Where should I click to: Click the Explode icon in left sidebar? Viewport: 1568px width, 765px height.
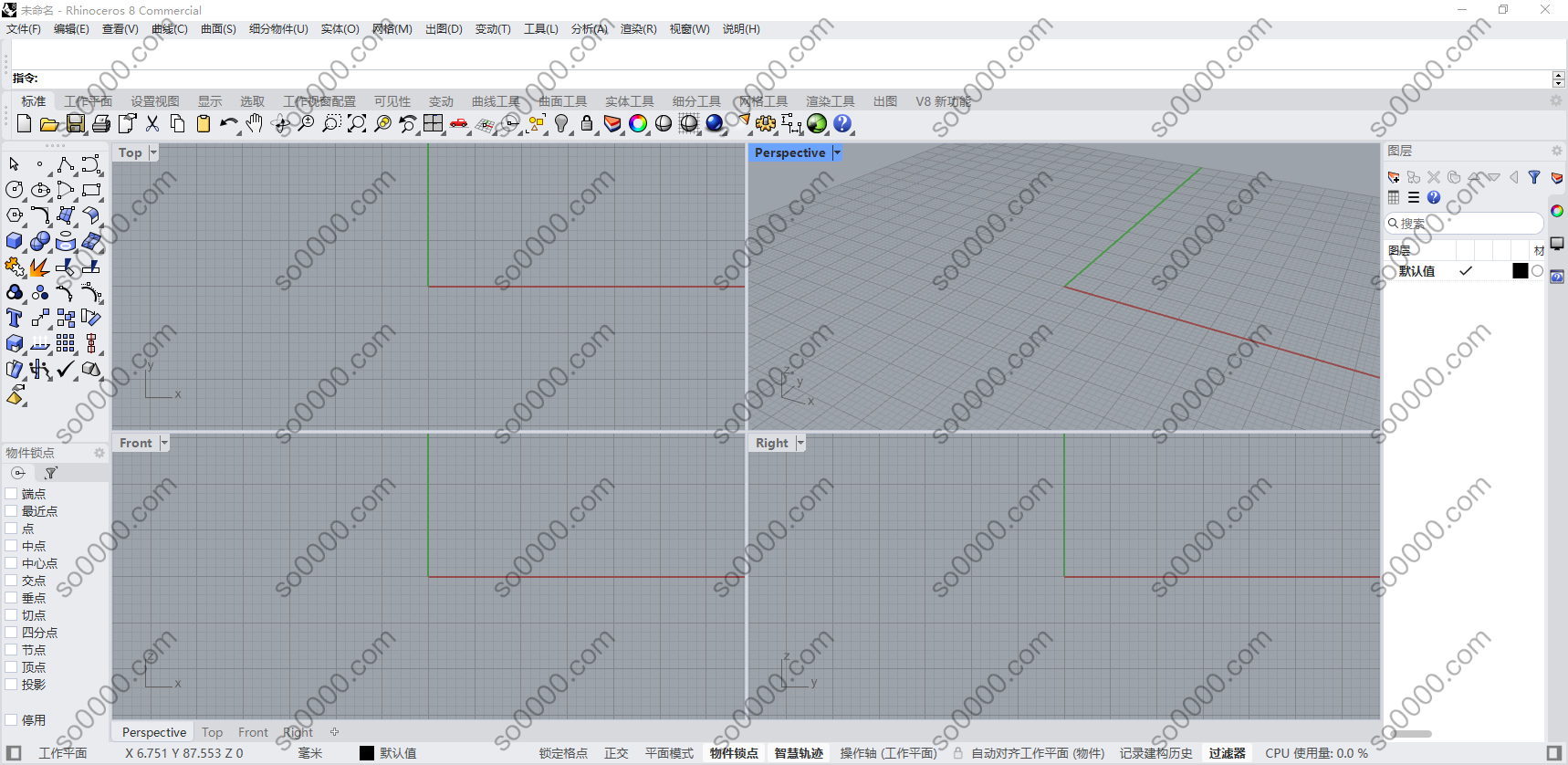(x=40, y=267)
